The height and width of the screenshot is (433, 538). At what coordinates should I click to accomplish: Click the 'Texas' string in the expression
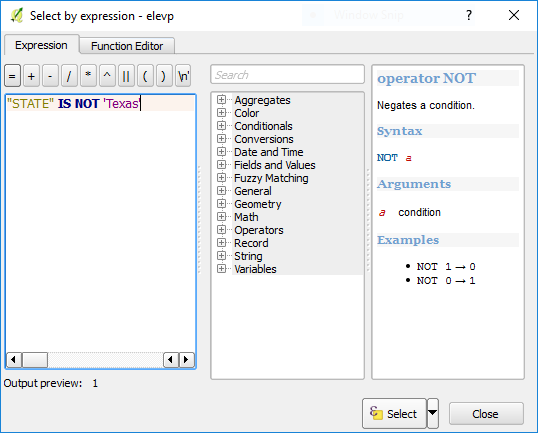pos(122,104)
